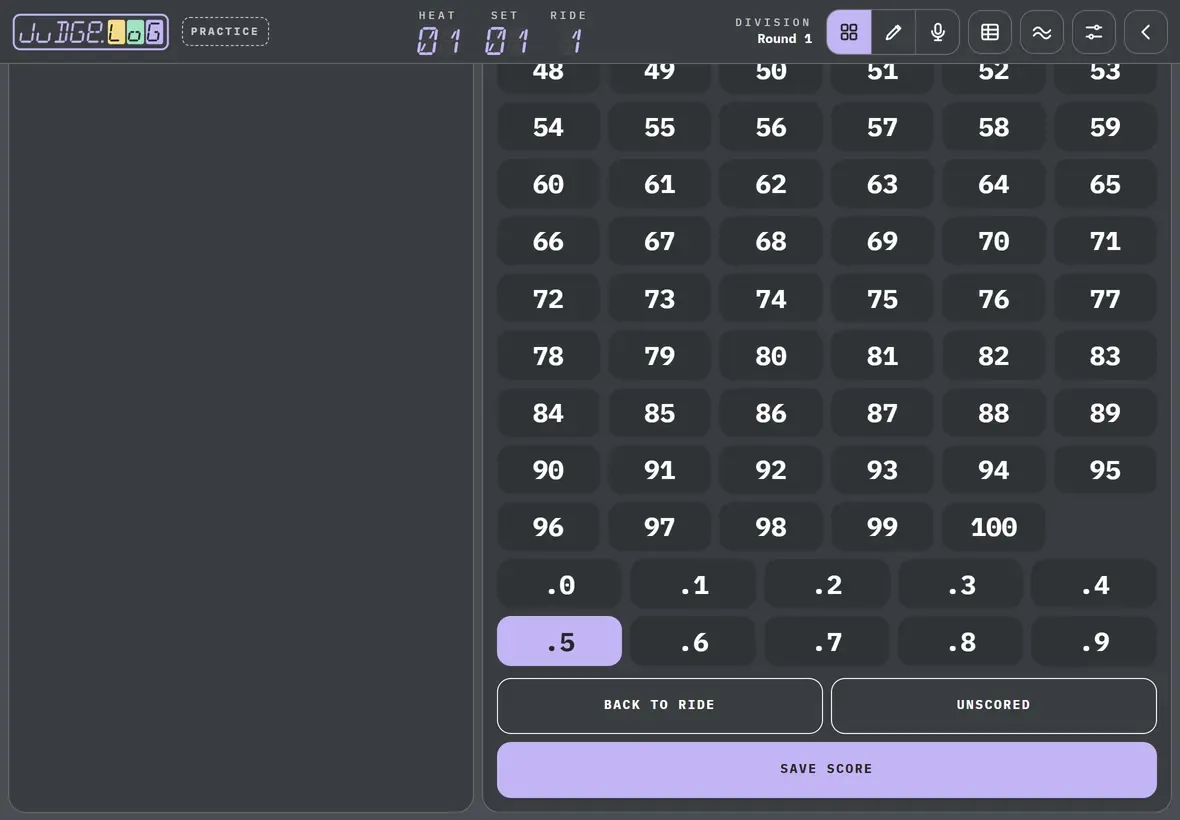The height and width of the screenshot is (820, 1180).
Task: Click the JudgeLog logo
Action: [91, 32]
